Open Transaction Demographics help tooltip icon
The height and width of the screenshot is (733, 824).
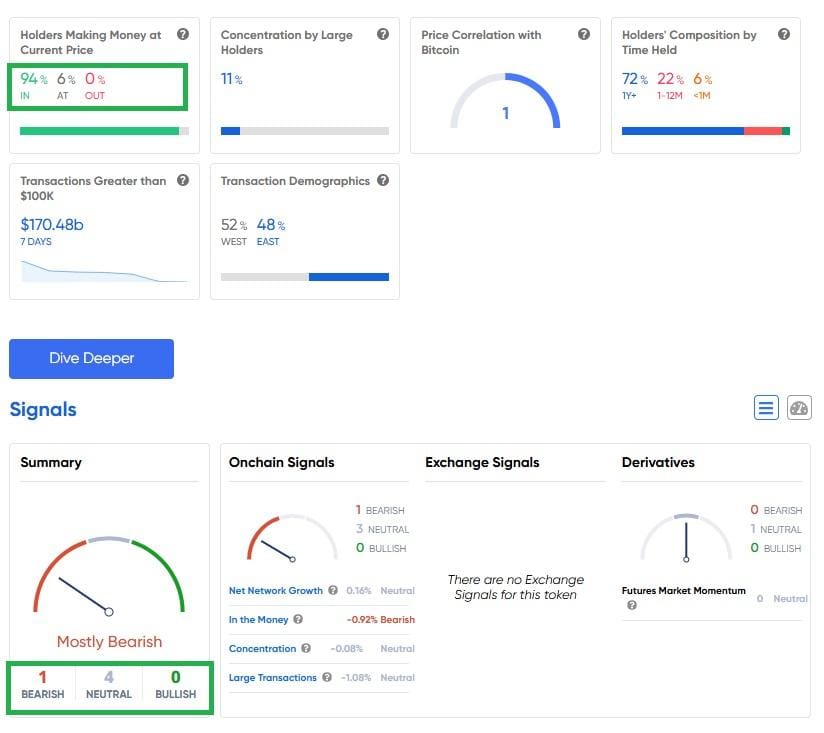383,181
